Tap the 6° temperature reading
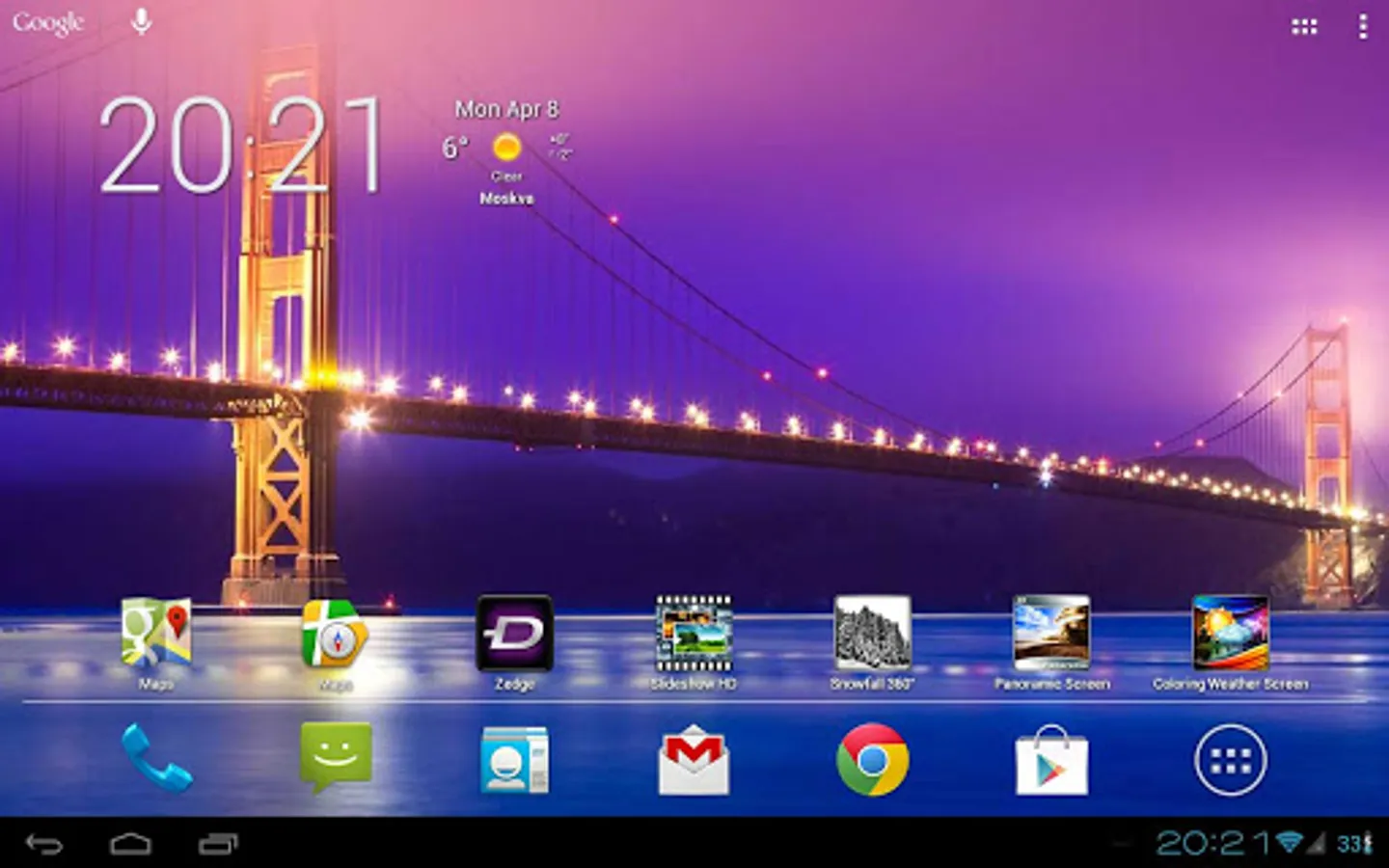Image resolution: width=1389 pixels, height=868 pixels. [455, 148]
